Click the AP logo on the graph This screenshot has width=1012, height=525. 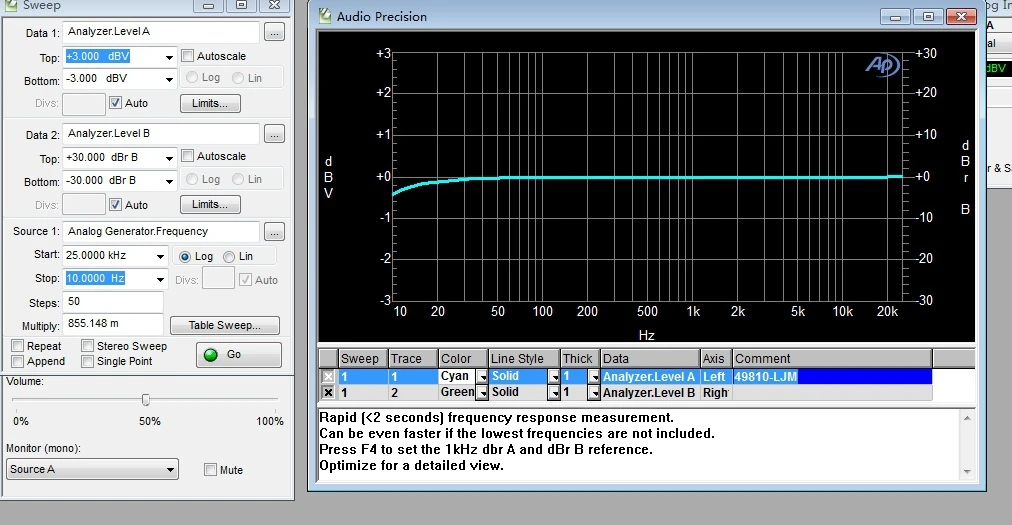(x=882, y=65)
